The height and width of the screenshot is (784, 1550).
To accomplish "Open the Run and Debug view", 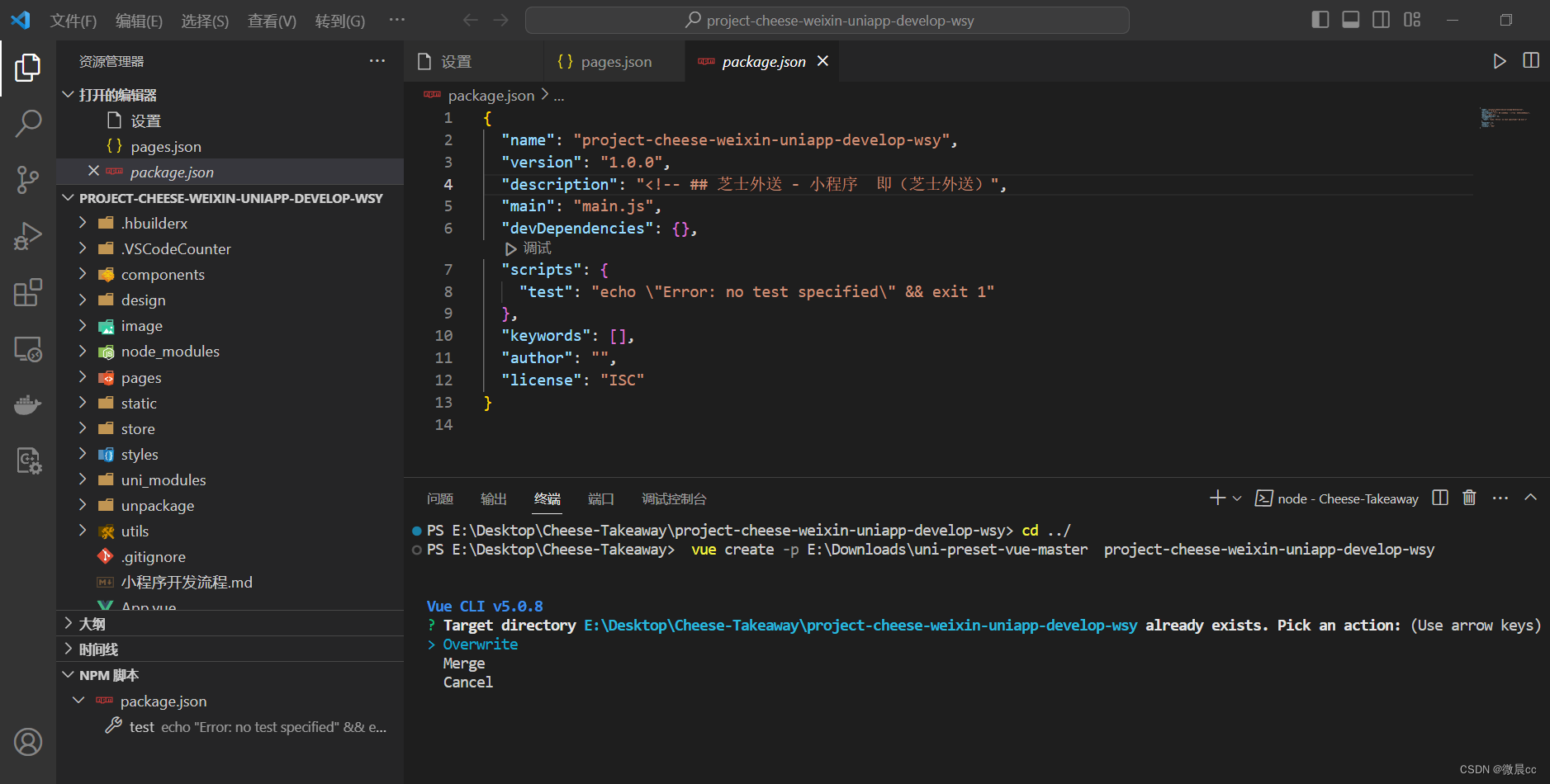I will (x=28, y=236).
